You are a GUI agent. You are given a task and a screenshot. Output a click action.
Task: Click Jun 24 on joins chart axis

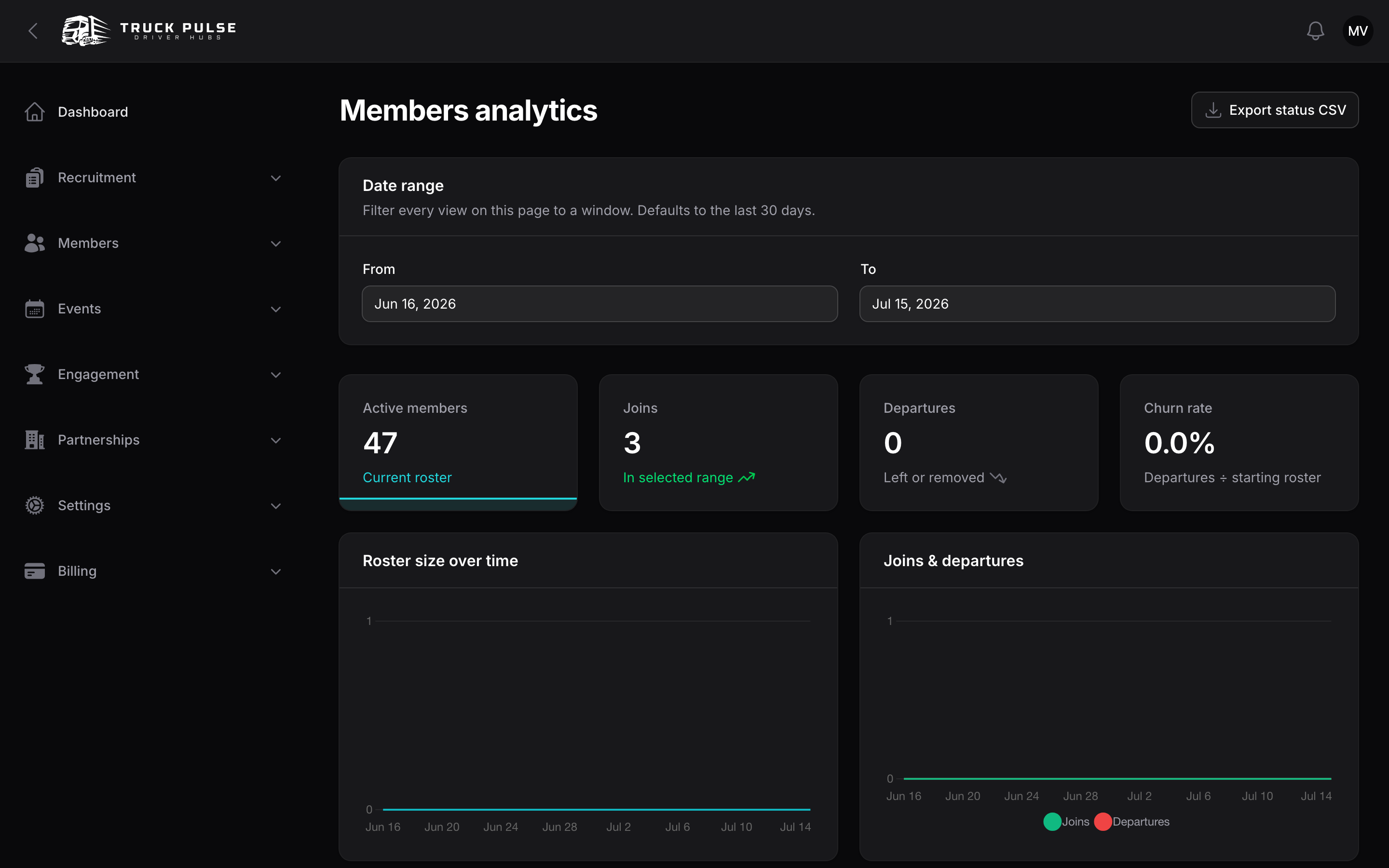point(1021,796)
